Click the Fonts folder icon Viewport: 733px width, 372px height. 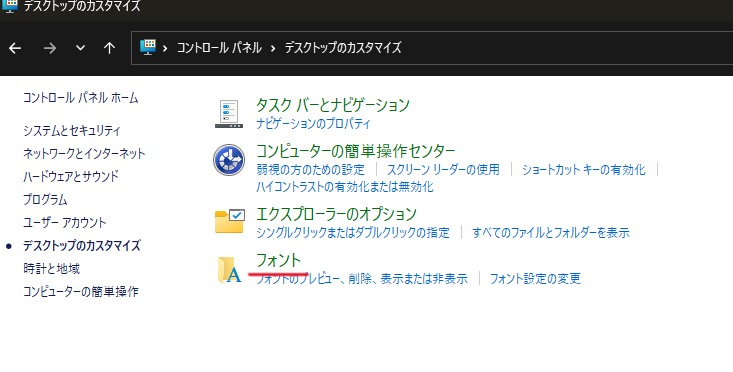pos(230,270)
